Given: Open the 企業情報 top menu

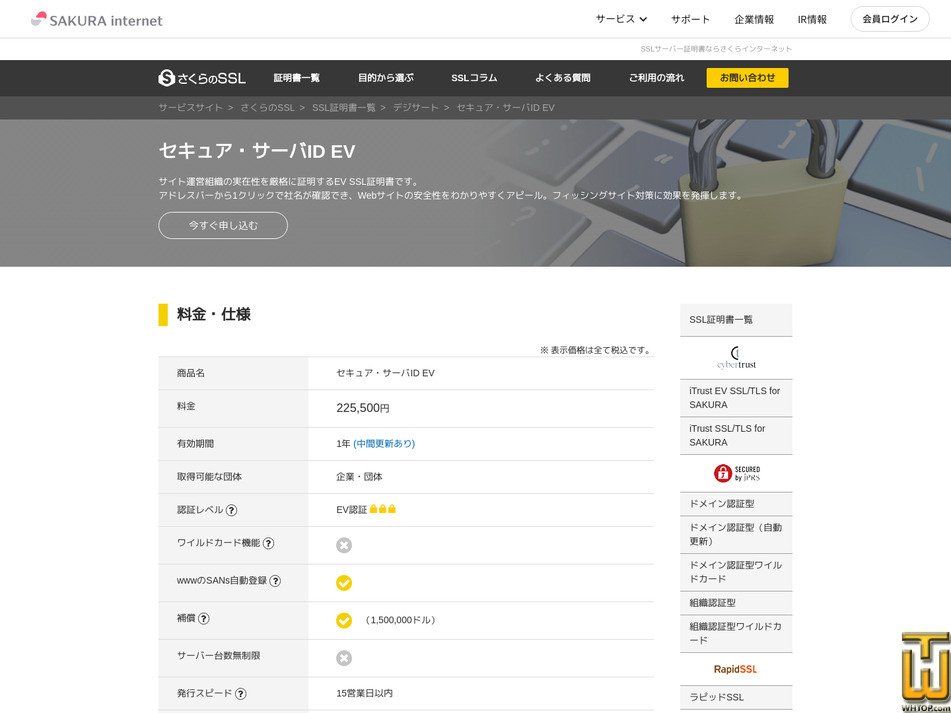Looking at the screenshot, I should click(x=754, y=19).
